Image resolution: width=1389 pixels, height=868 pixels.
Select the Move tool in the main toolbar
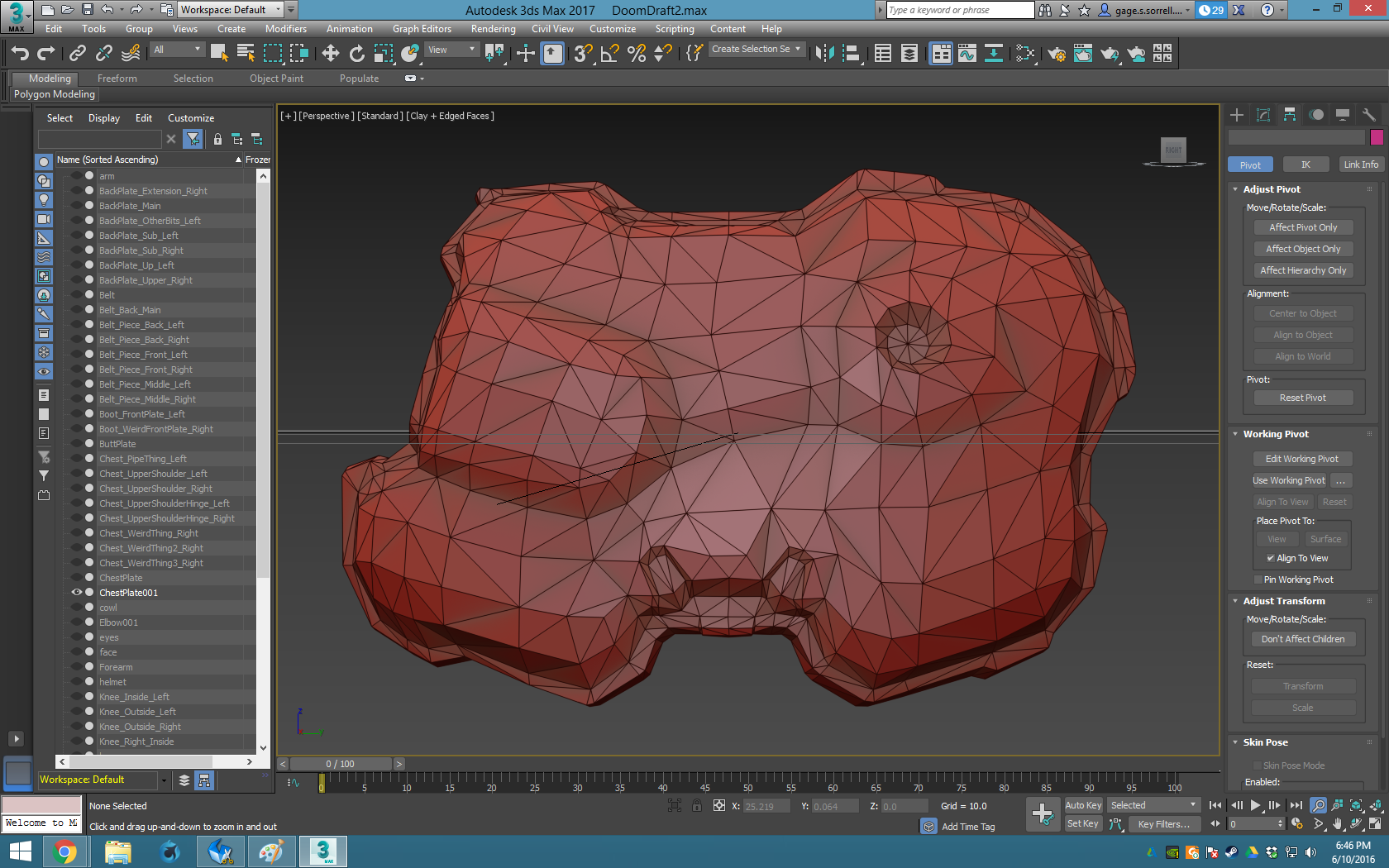pyautogui.click(x=331, y=54)
